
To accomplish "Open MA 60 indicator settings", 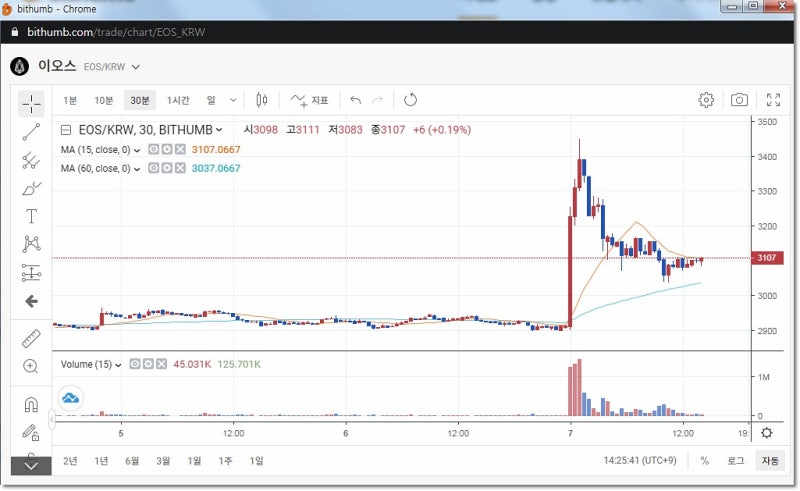I will coord(167,168).
